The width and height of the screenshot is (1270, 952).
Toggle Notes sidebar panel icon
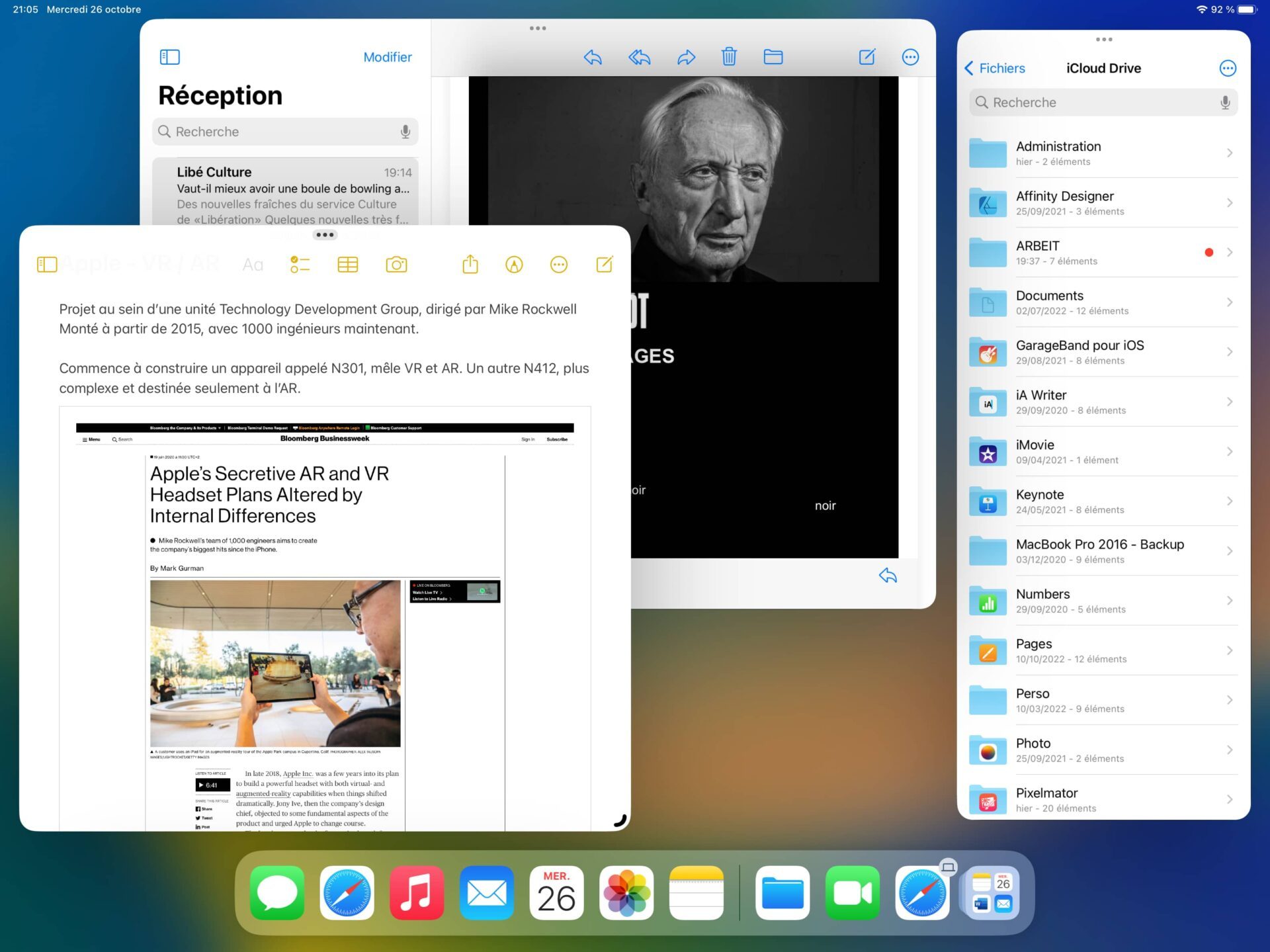(47, 265)
